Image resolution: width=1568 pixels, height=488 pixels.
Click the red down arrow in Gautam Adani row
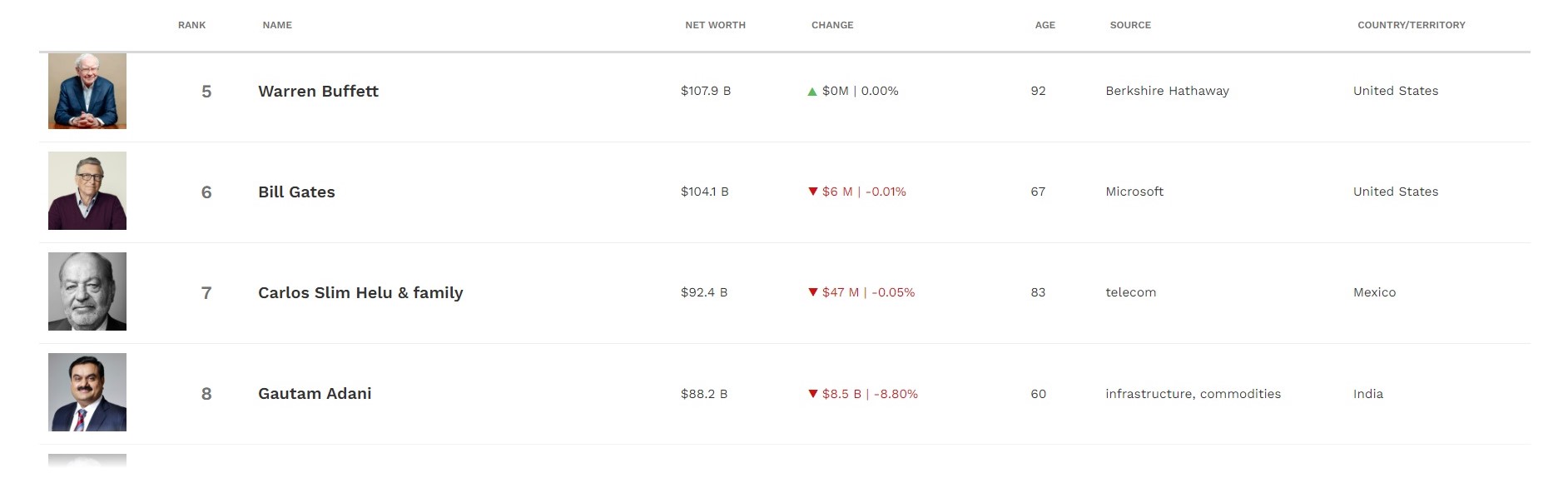[813, 394]
